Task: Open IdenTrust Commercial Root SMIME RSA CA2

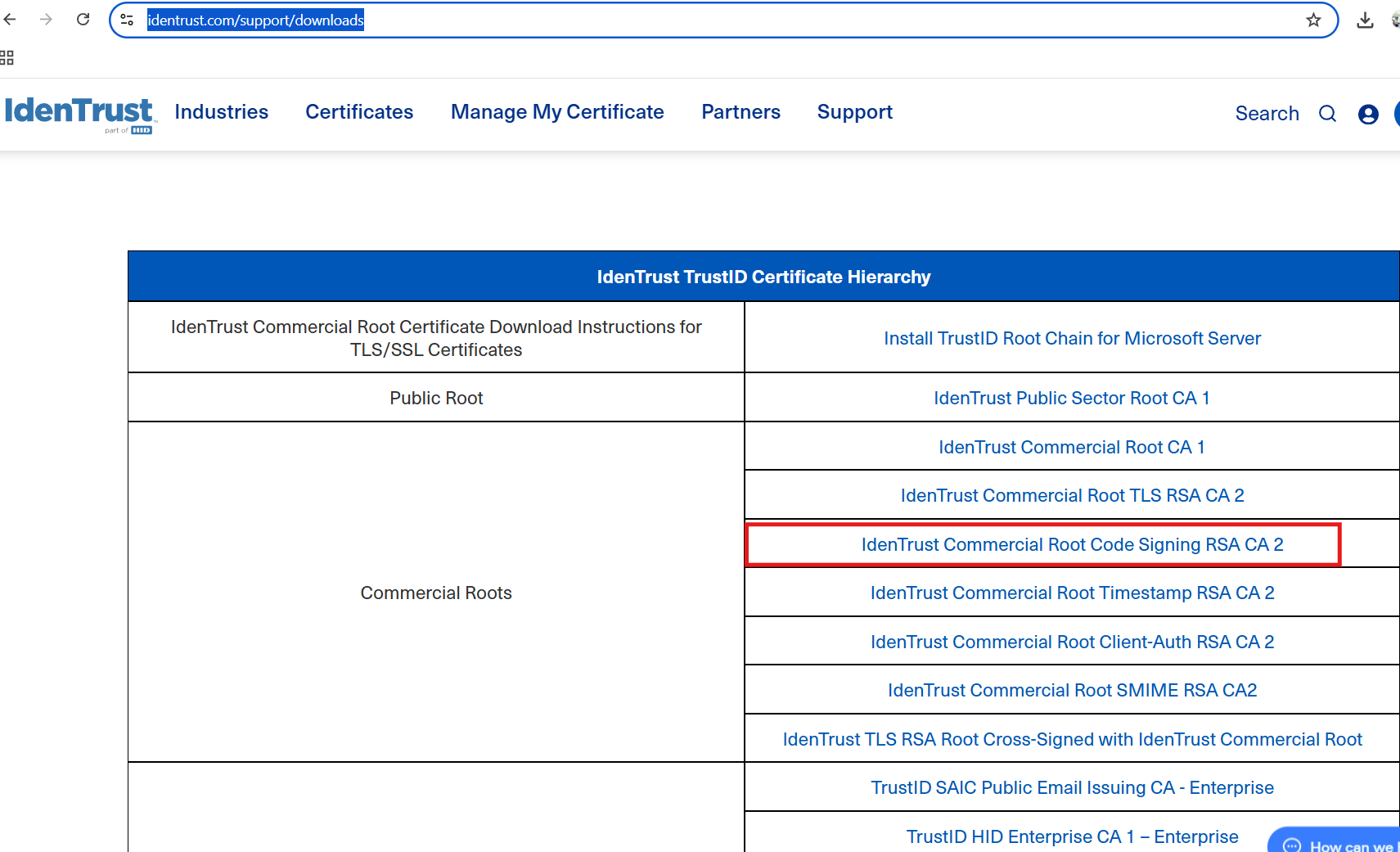Action: 1072,690
